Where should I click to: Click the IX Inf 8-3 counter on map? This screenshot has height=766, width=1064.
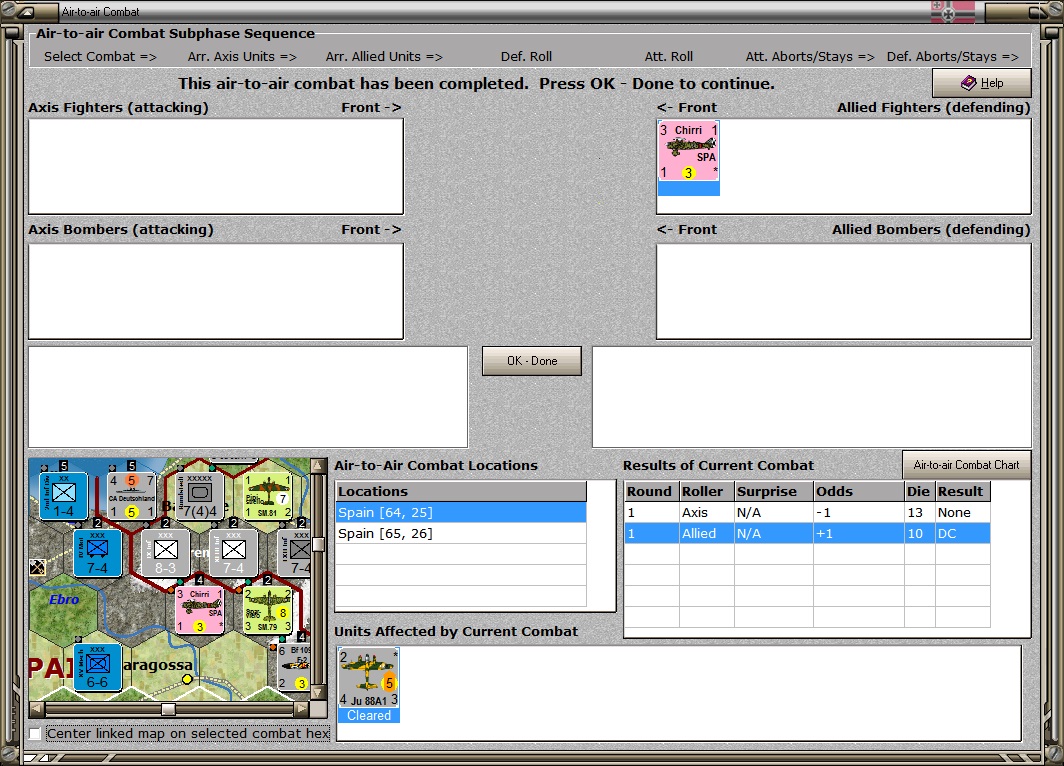tap(166, 553)
